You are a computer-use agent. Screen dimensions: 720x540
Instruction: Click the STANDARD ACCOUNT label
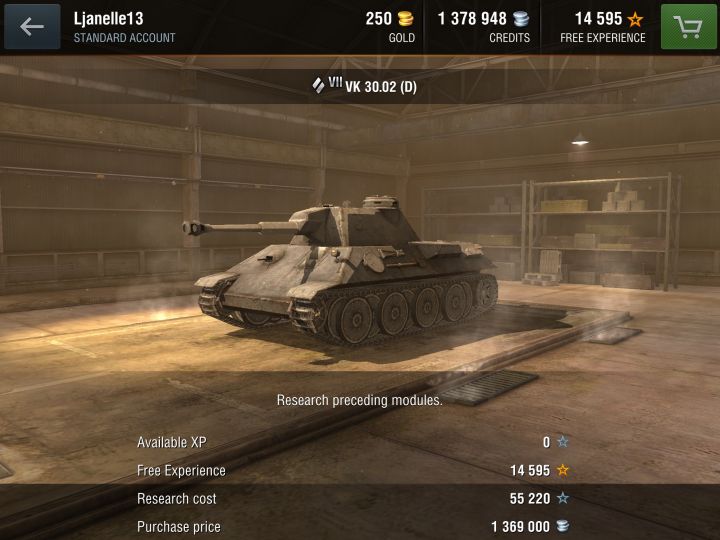click(124, 38)
